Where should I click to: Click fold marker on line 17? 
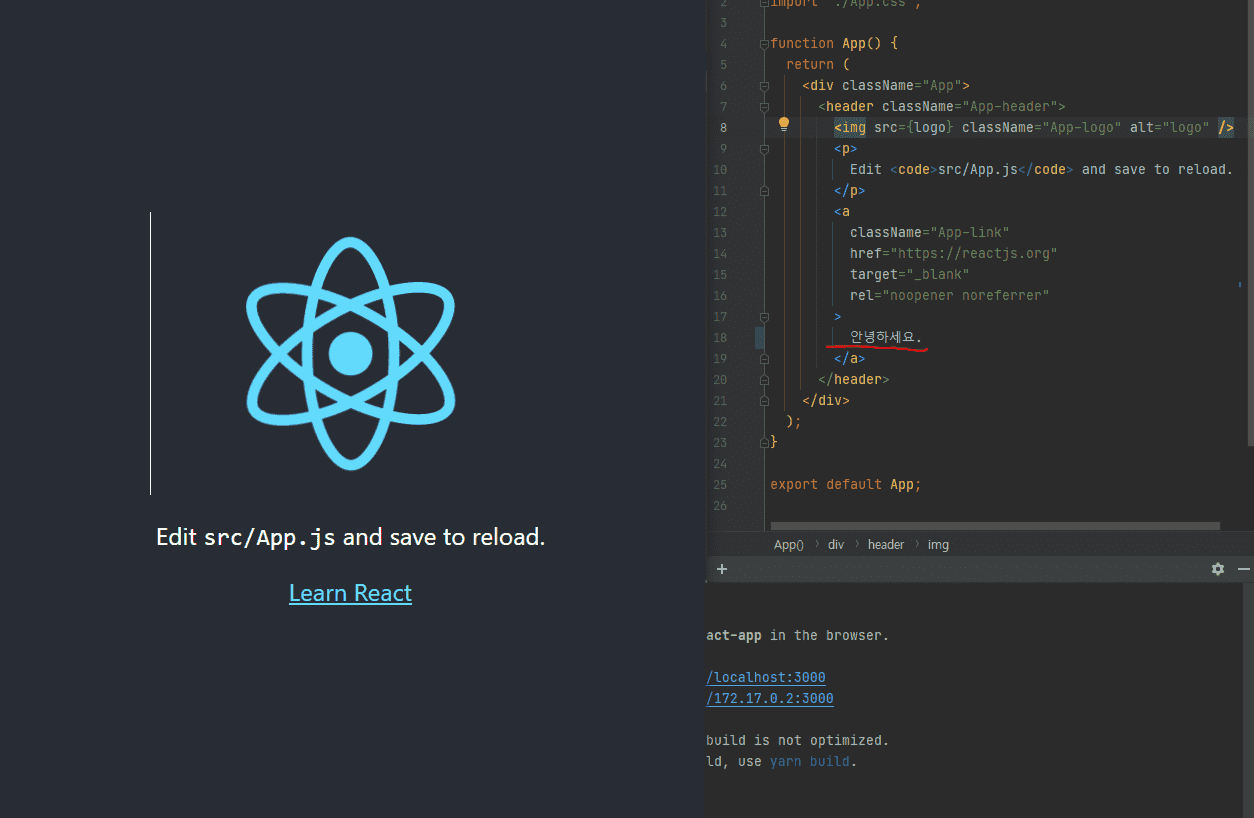(x=764, y=317)
